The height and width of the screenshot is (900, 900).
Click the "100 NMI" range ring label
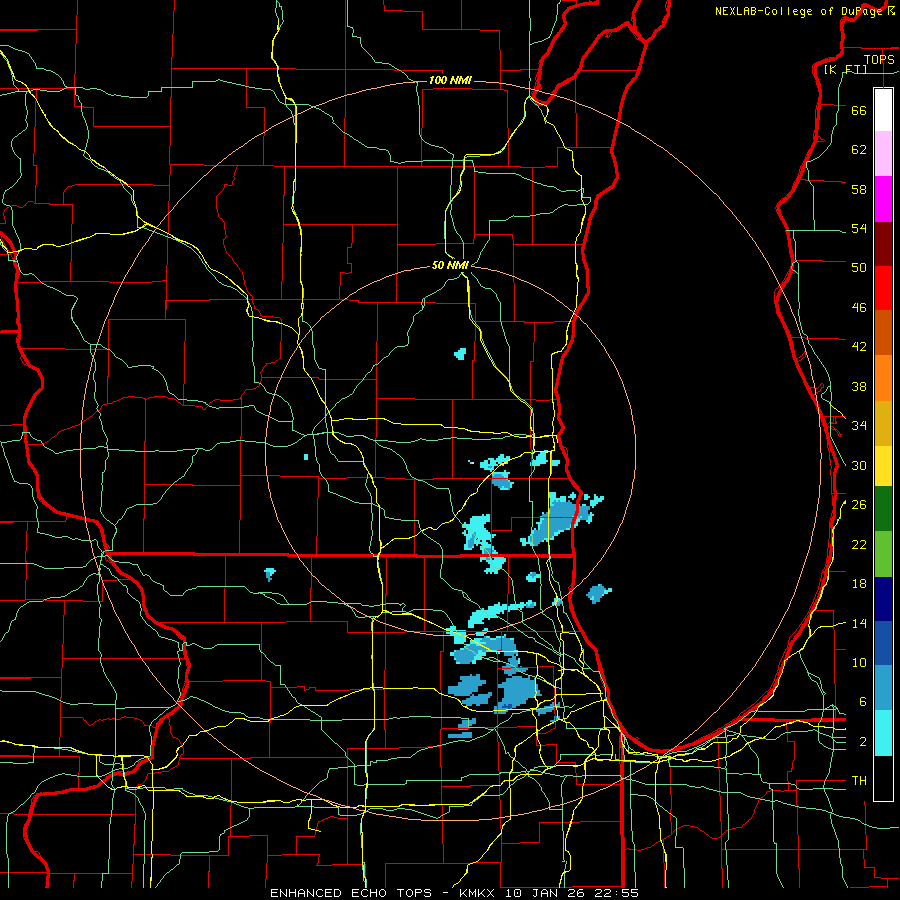pyautogui.click(x=450, y=80)
